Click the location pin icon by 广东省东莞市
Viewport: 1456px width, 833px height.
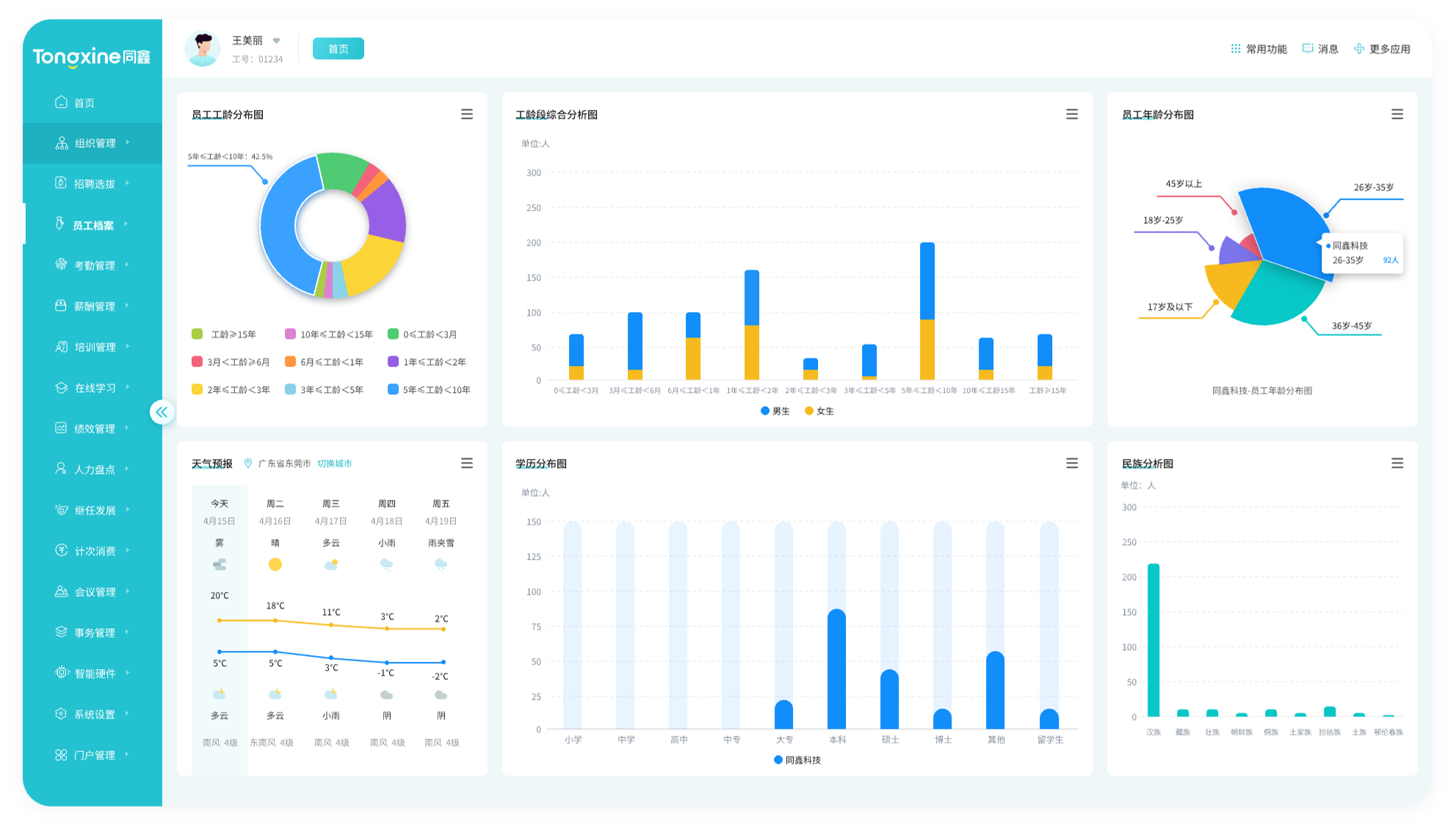point(248,464)
